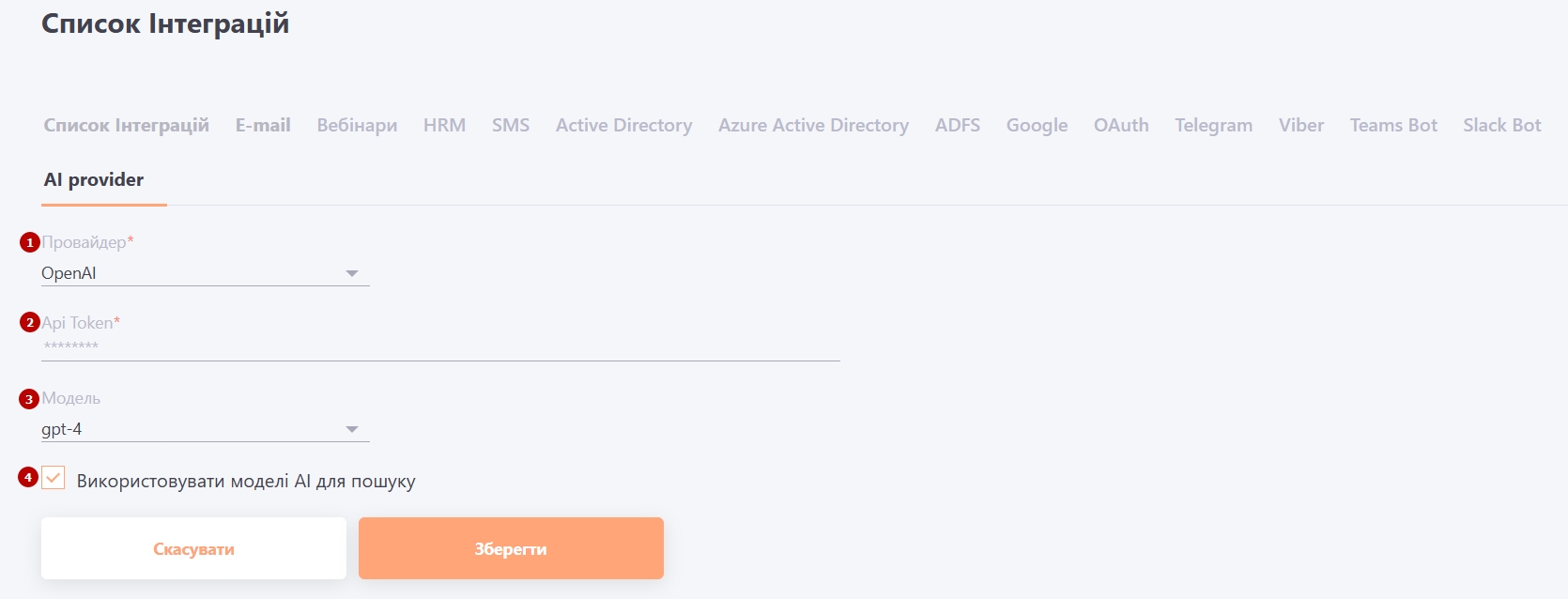Switch to the Viber tab
The image size is (1568, 599).
1300,125
